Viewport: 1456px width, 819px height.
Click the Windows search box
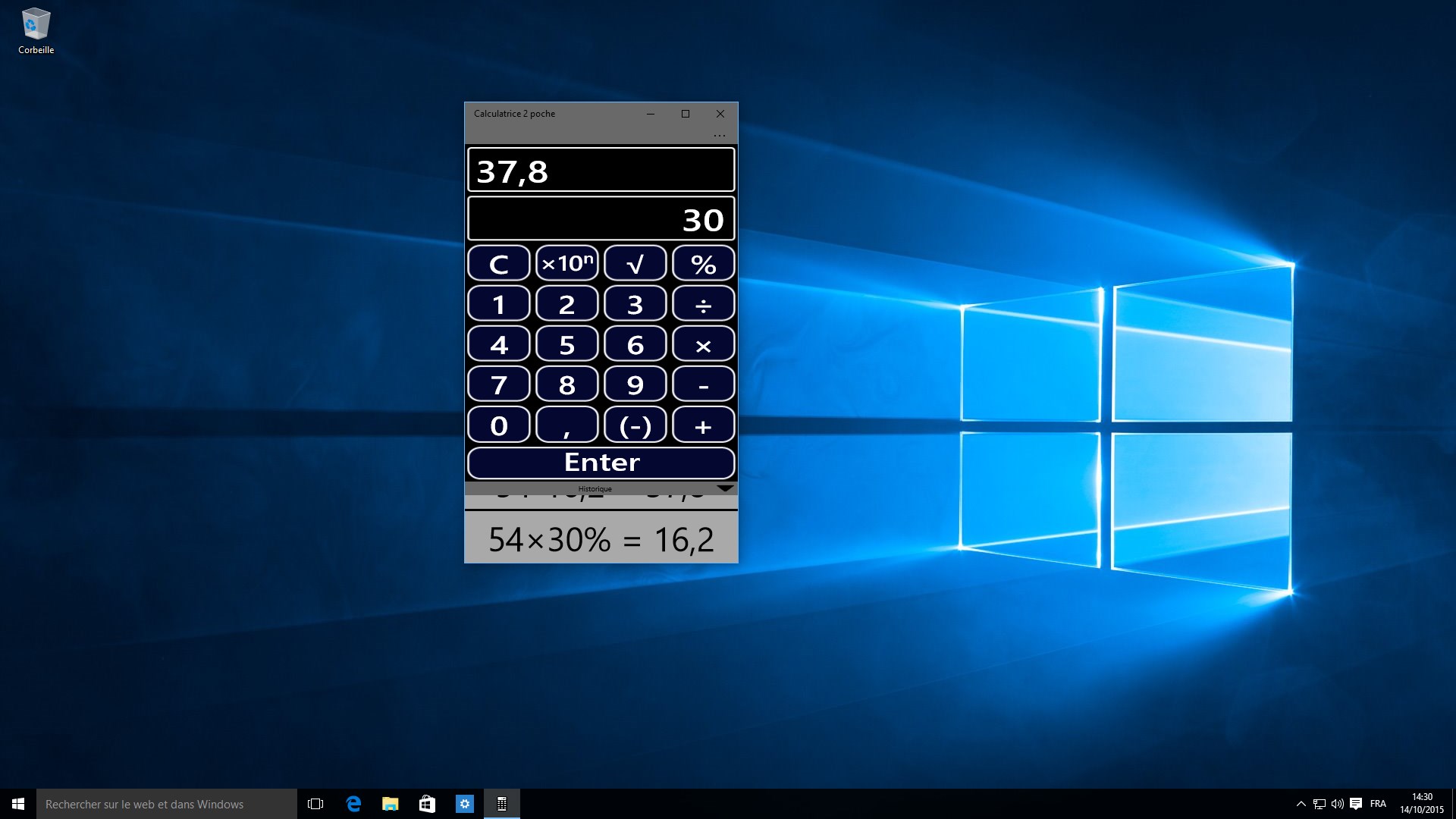pyautogui.click(x=167, y=804)
